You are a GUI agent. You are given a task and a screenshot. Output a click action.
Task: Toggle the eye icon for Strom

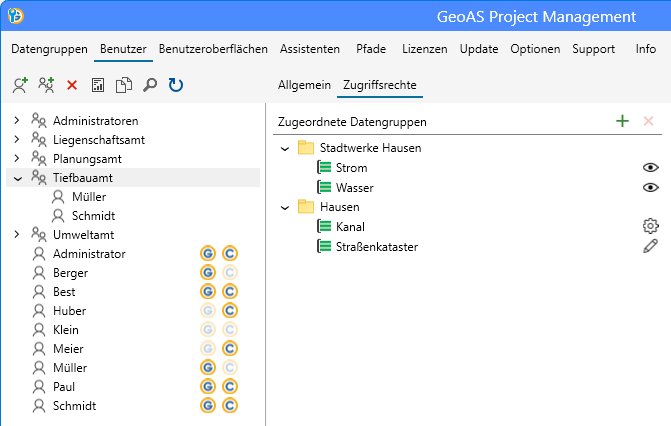651,168
